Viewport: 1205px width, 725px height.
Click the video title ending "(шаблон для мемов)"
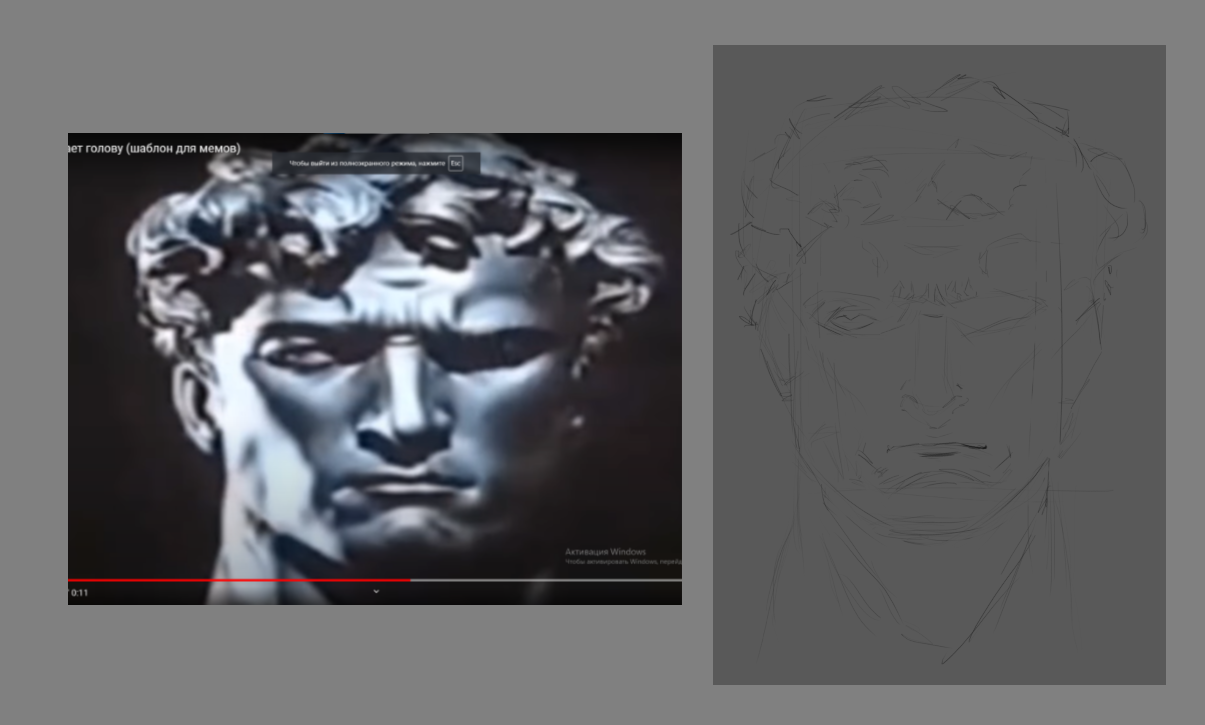point(155,148)
